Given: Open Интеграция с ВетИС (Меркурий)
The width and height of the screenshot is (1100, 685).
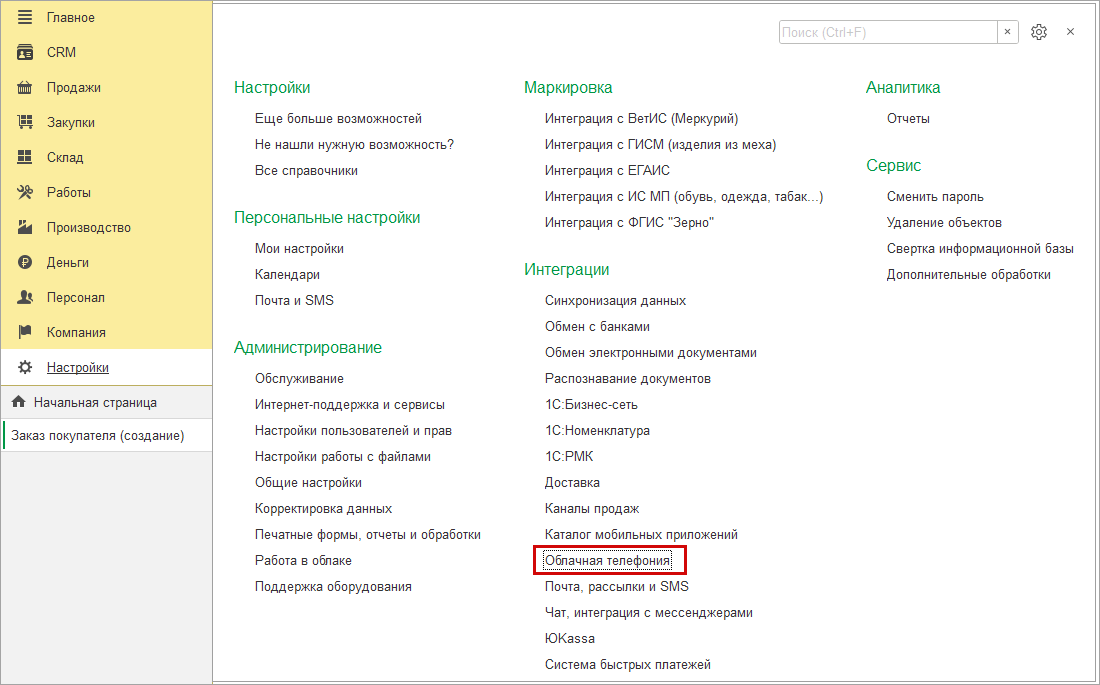Looking at the screenshot, I should pyautogui.click(x=641, y=119).
